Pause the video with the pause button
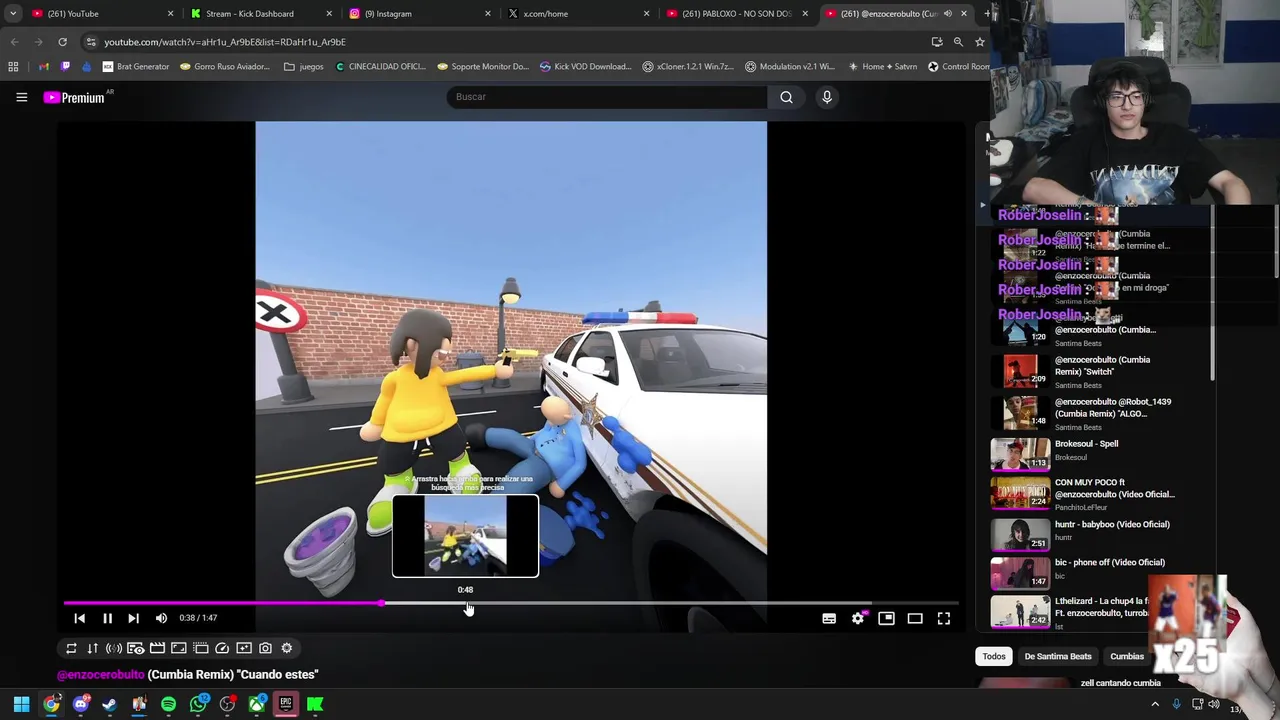 click(x=107, y=618)
